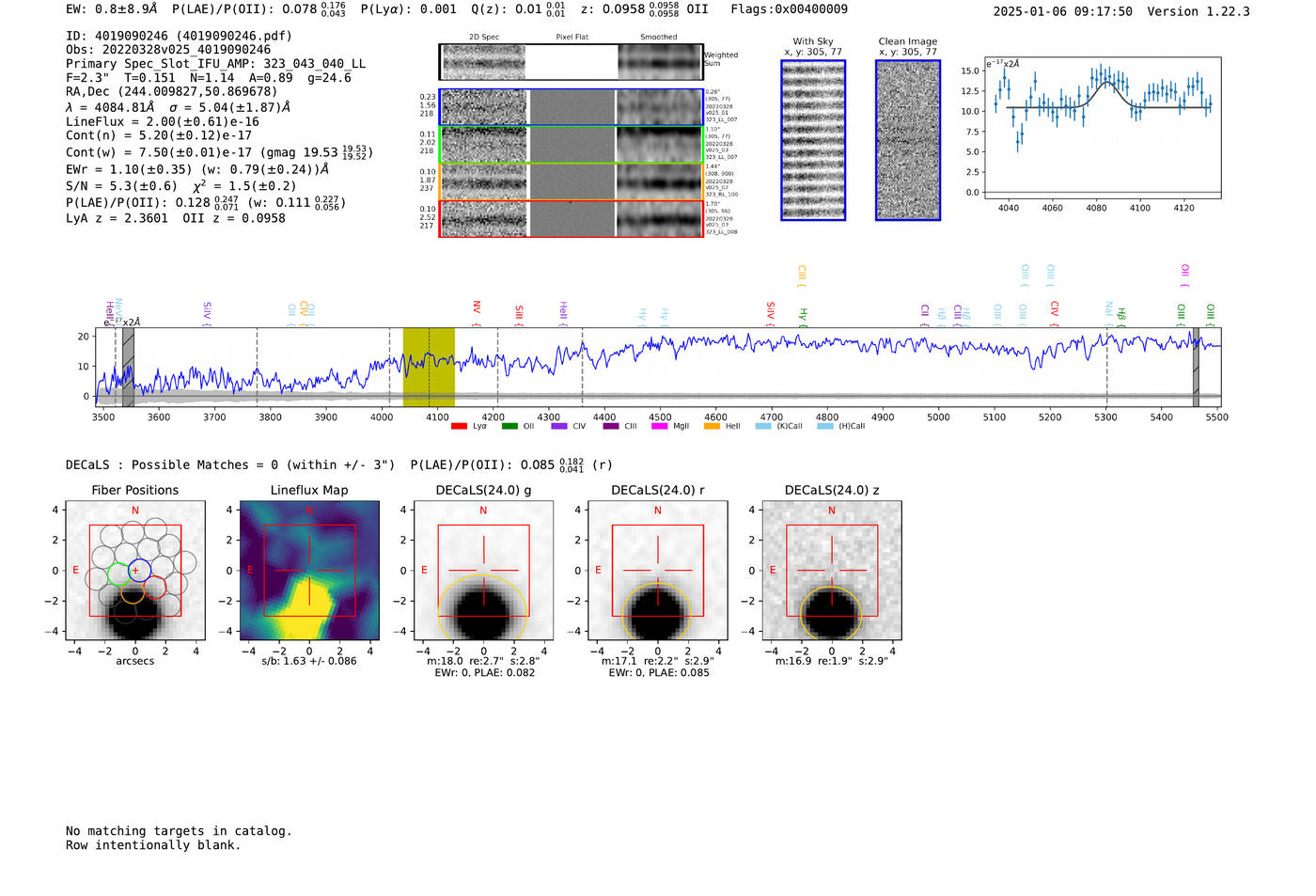The image size is (1316, 896).
Task: Open the DECaLS(24.0) r cutout
Action: pyautogui.click(x=657, y=571)
